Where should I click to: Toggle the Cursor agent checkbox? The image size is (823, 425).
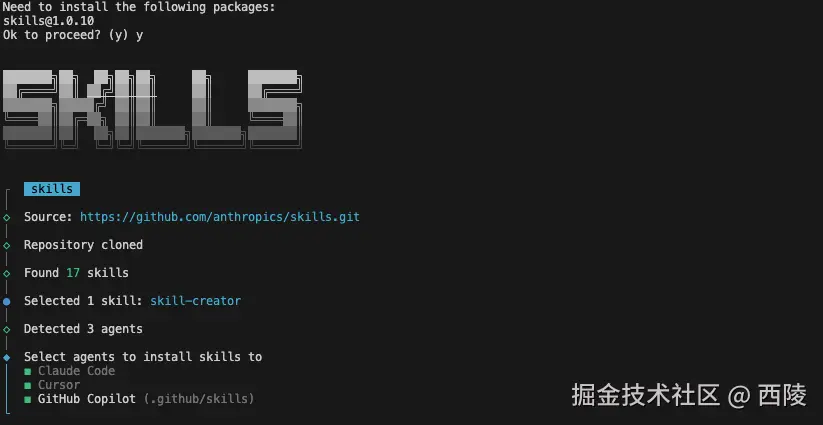(27, 386)
